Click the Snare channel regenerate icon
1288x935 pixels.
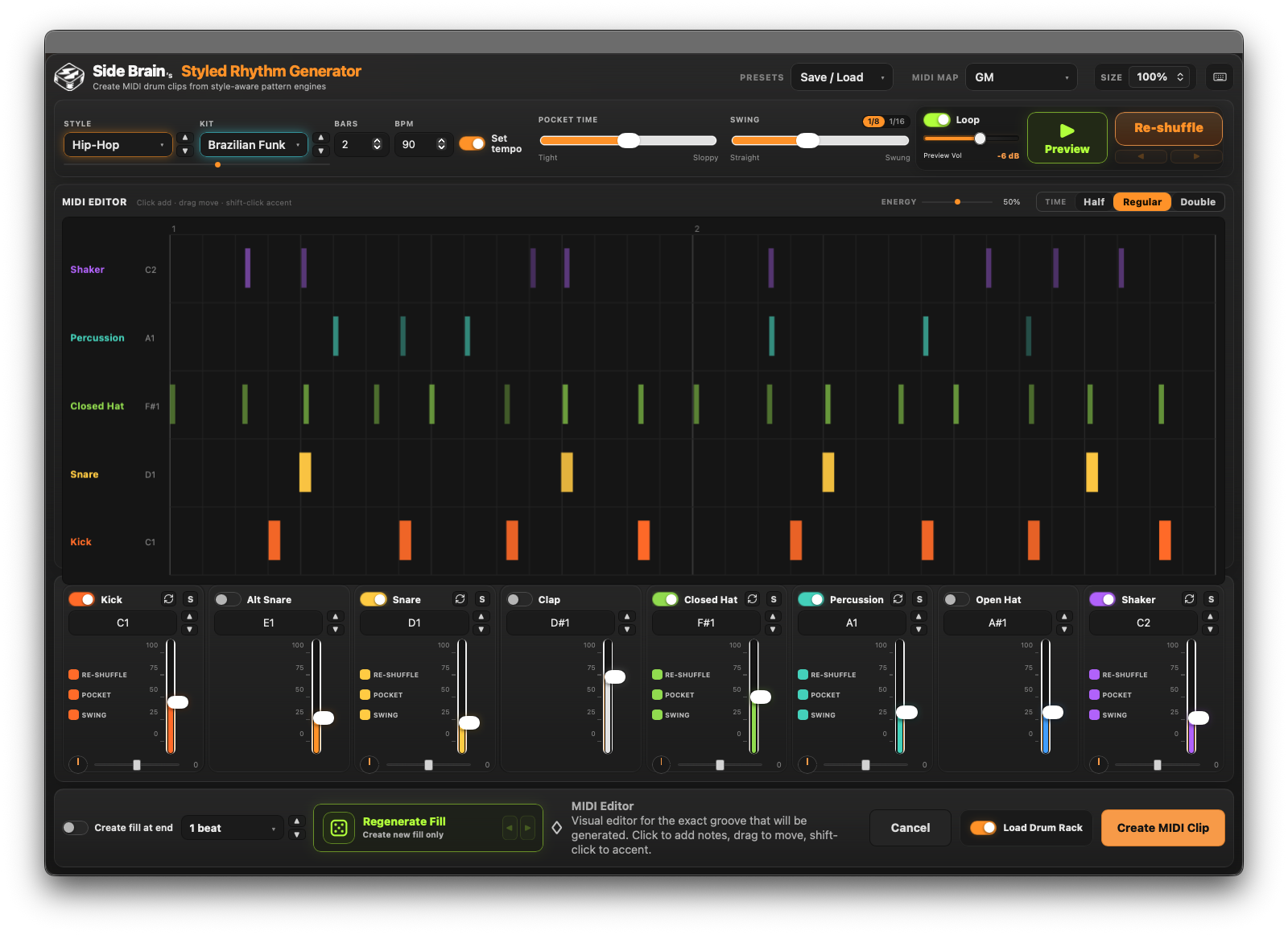pos(460,599)
